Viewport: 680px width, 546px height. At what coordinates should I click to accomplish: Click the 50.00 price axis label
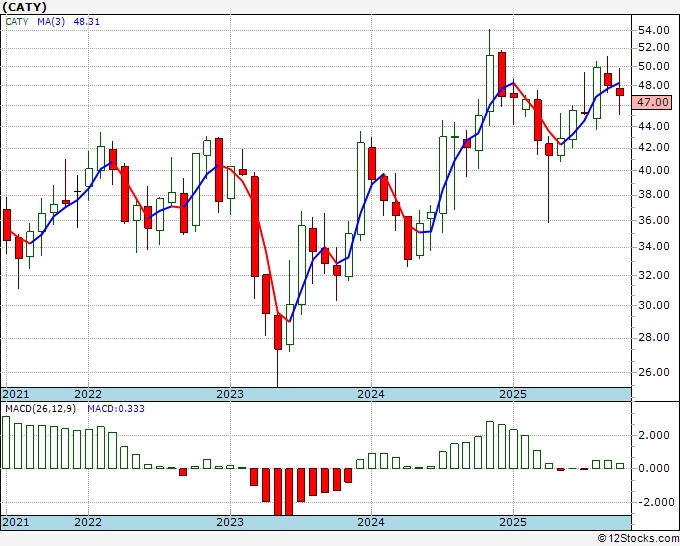coord(654,66)
